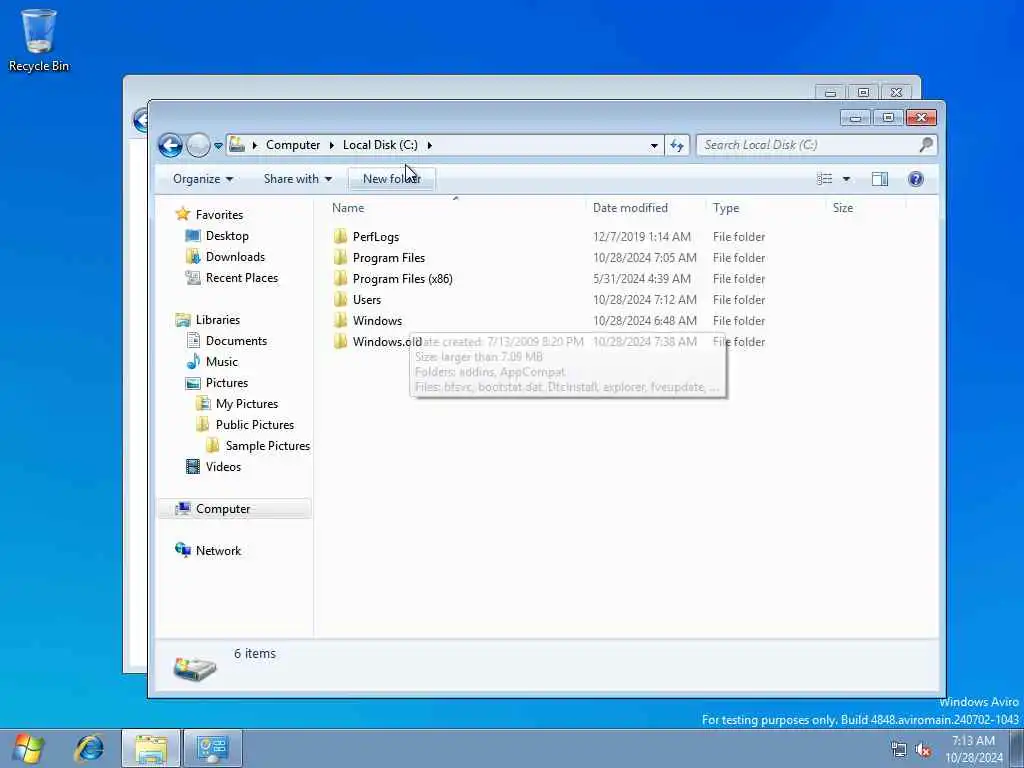
Task: Click the New folder button
Action: coord(391,179)
